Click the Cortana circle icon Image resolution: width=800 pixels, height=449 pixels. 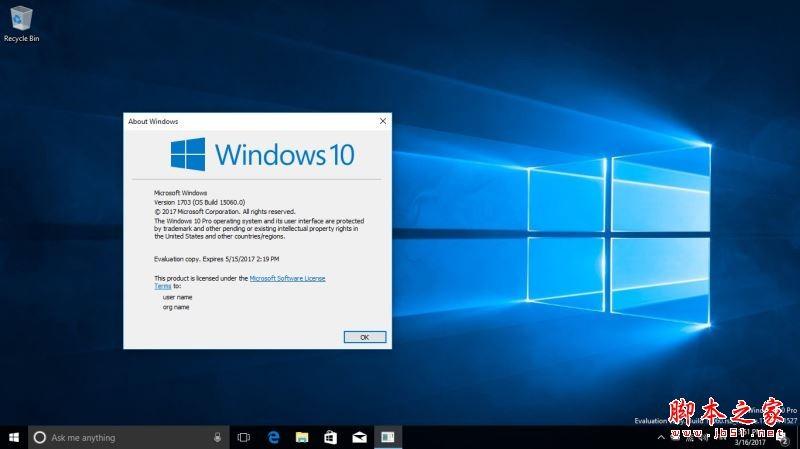coord(39,437)
